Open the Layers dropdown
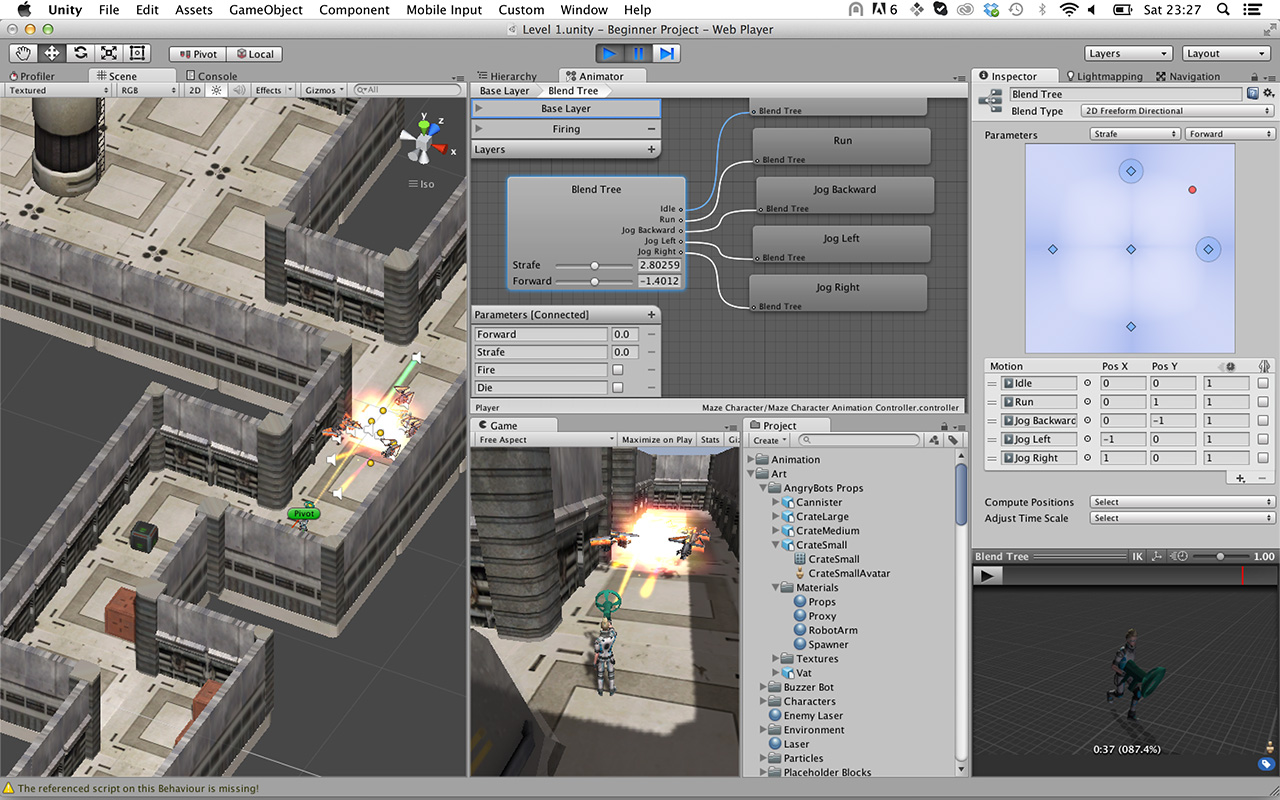The height and width of the screenshot is (800, 1280). coord(1128,54)
